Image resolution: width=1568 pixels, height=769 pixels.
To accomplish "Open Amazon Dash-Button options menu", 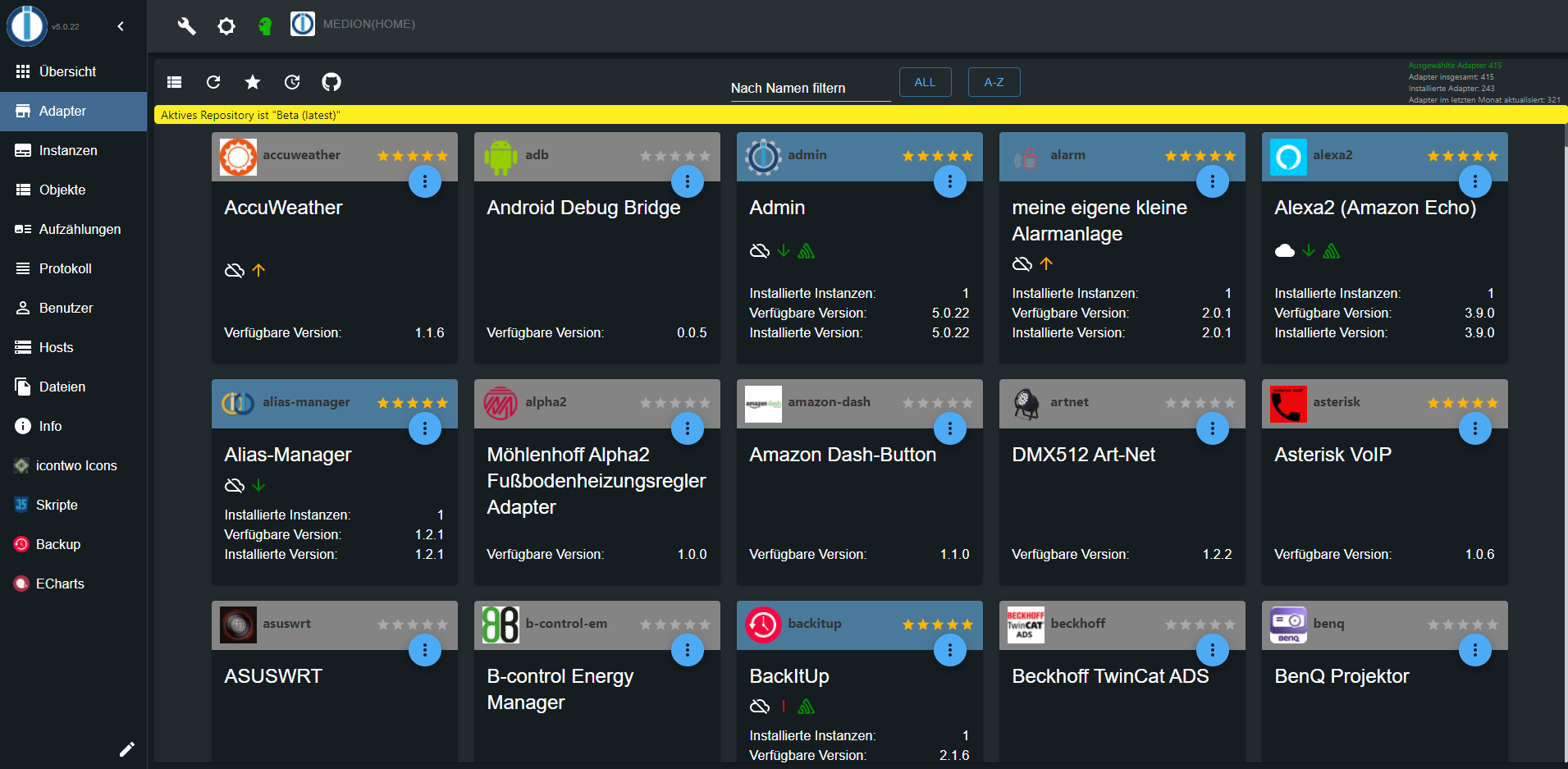I will [950, 428].
